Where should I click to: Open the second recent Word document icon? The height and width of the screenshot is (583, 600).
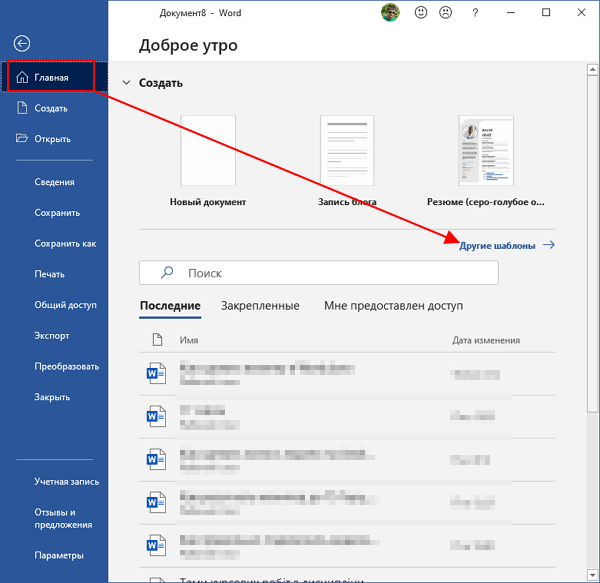coord(157,416)
